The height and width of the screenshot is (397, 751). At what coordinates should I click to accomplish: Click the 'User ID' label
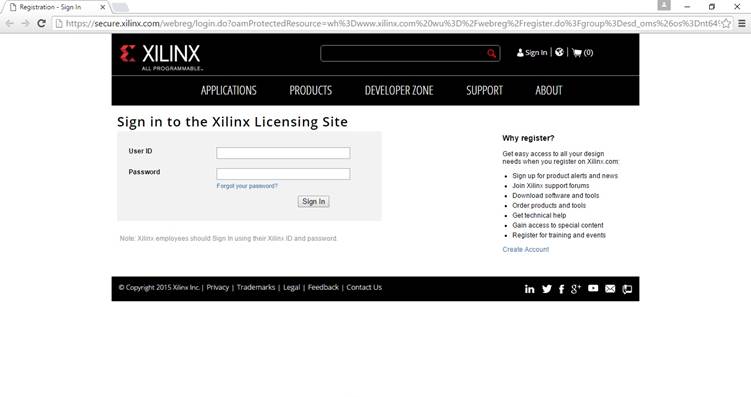click(140, 151)
